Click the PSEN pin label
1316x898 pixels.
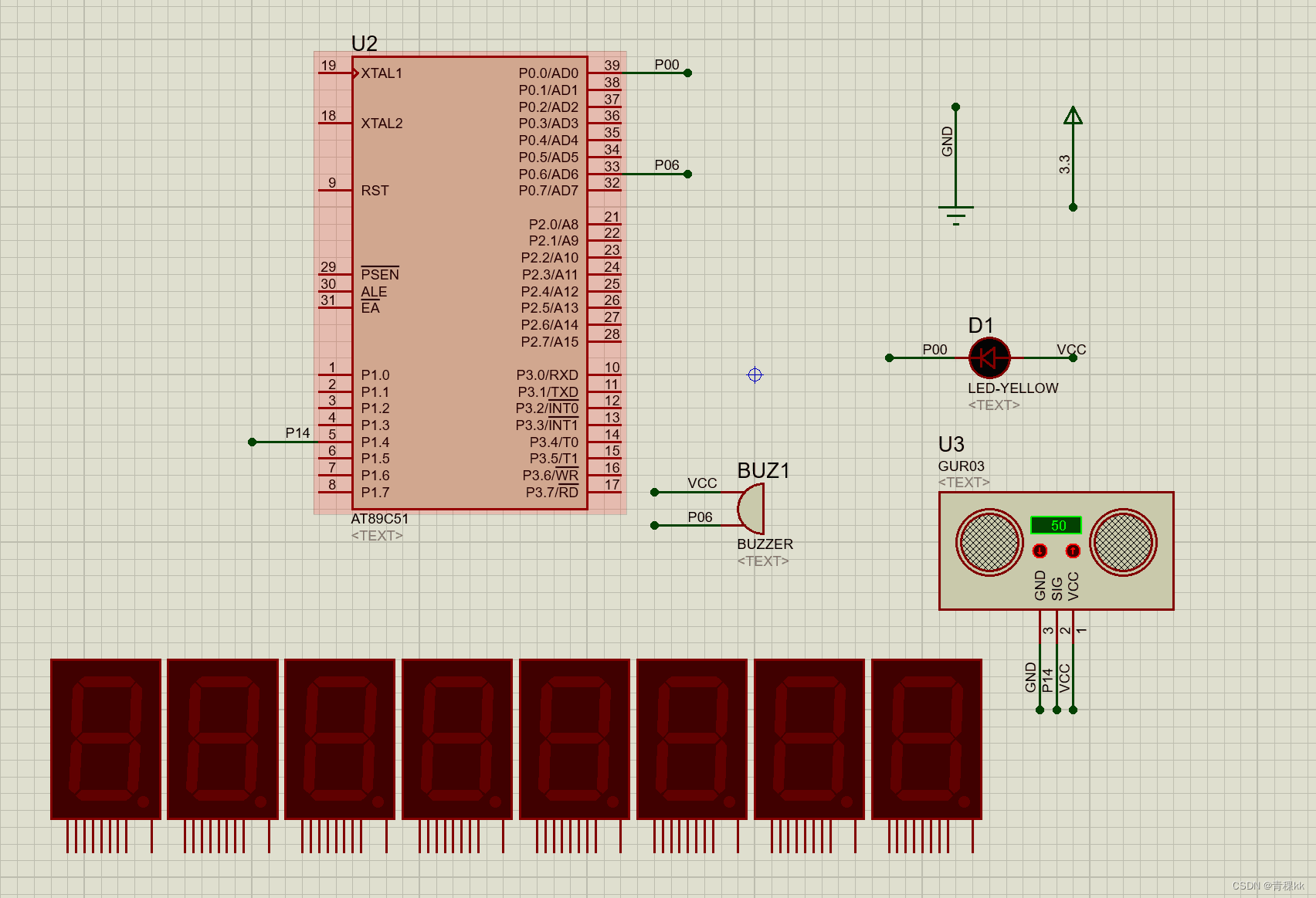(x=380, y=275)
